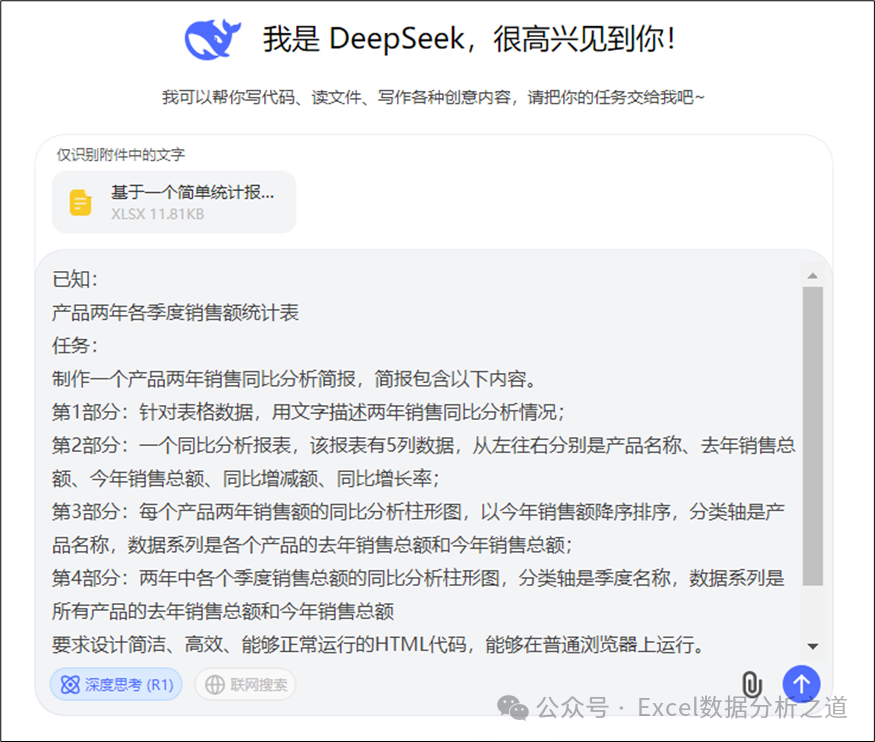Click the yellow file icon of the attachment
Viewport: 875px width, 742px height.
pyautogui.click(x=81, y=203)
